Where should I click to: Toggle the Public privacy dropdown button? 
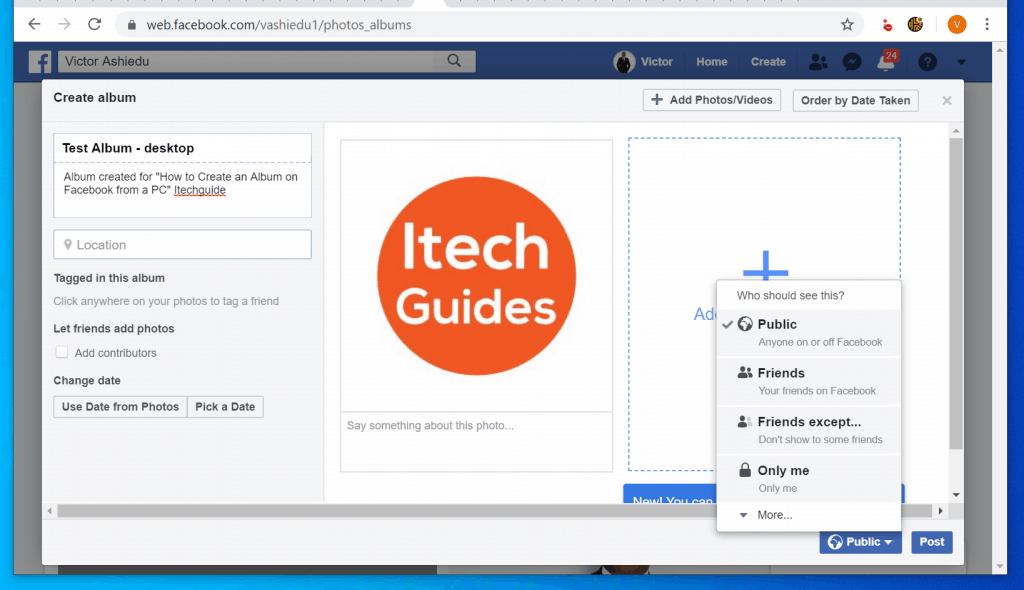point(860,542)
